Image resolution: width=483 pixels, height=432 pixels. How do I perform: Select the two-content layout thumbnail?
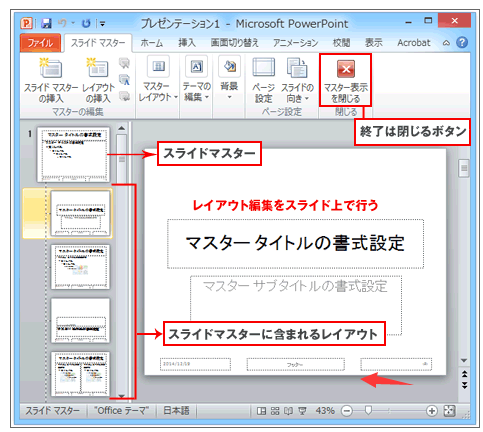[x=80, y=374]
